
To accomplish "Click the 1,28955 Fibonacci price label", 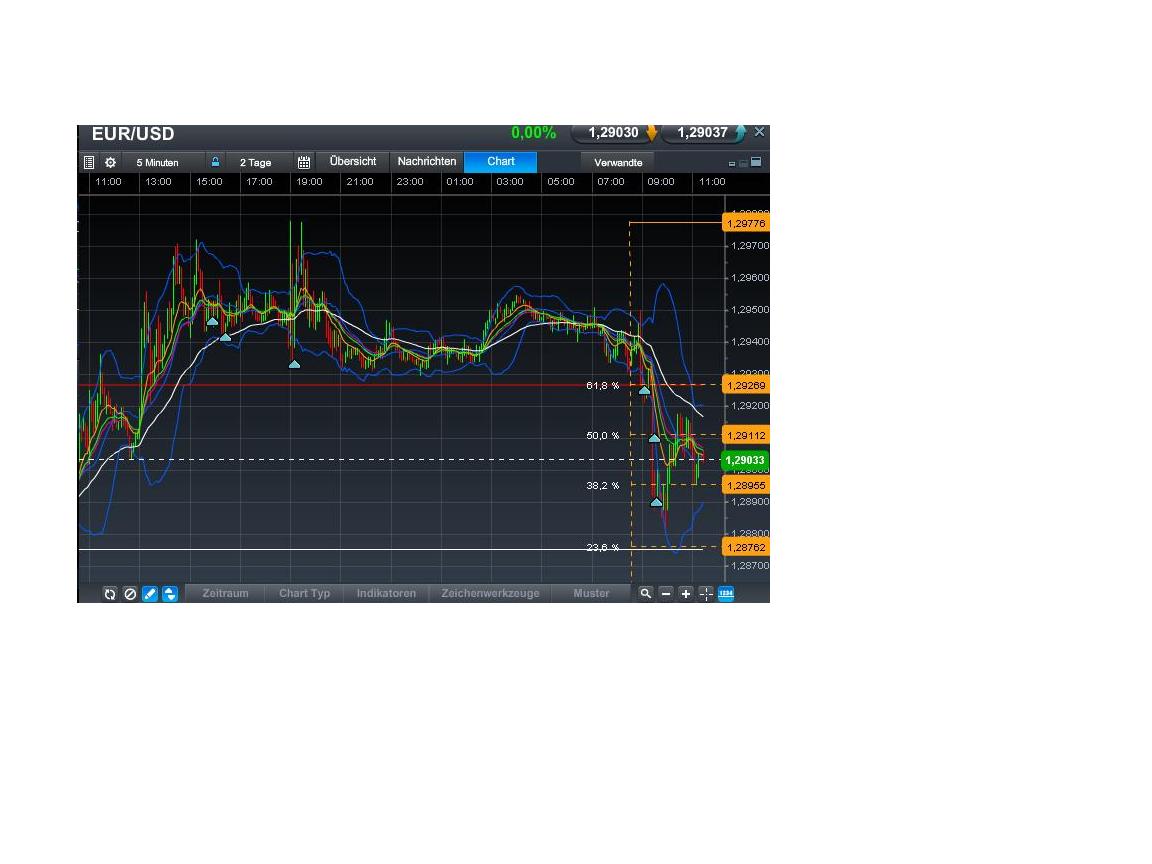I will 746,485.
